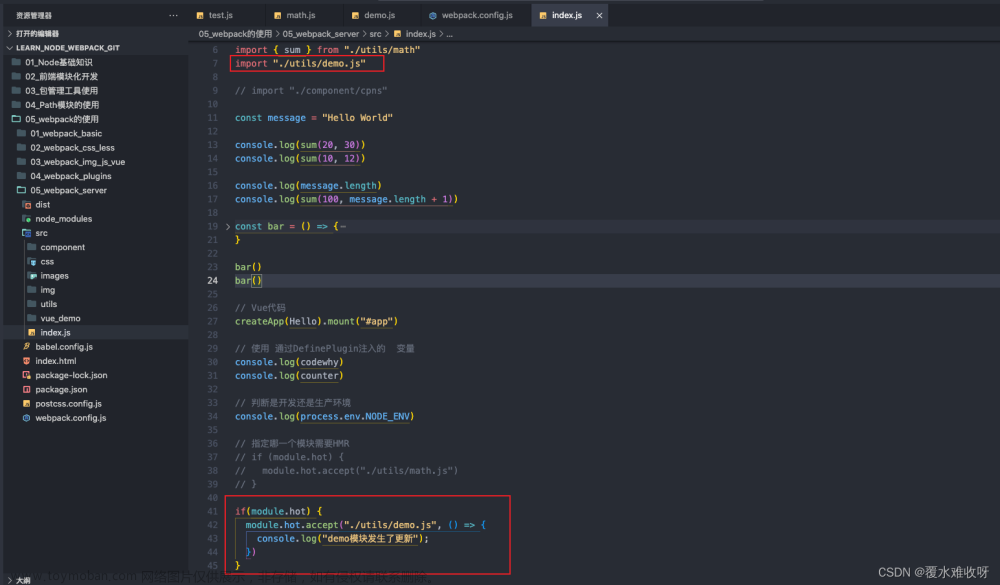The image size is (1000, 585).
Task: Click the index.js breadcrumb segment
Action: tap(420, 34)
